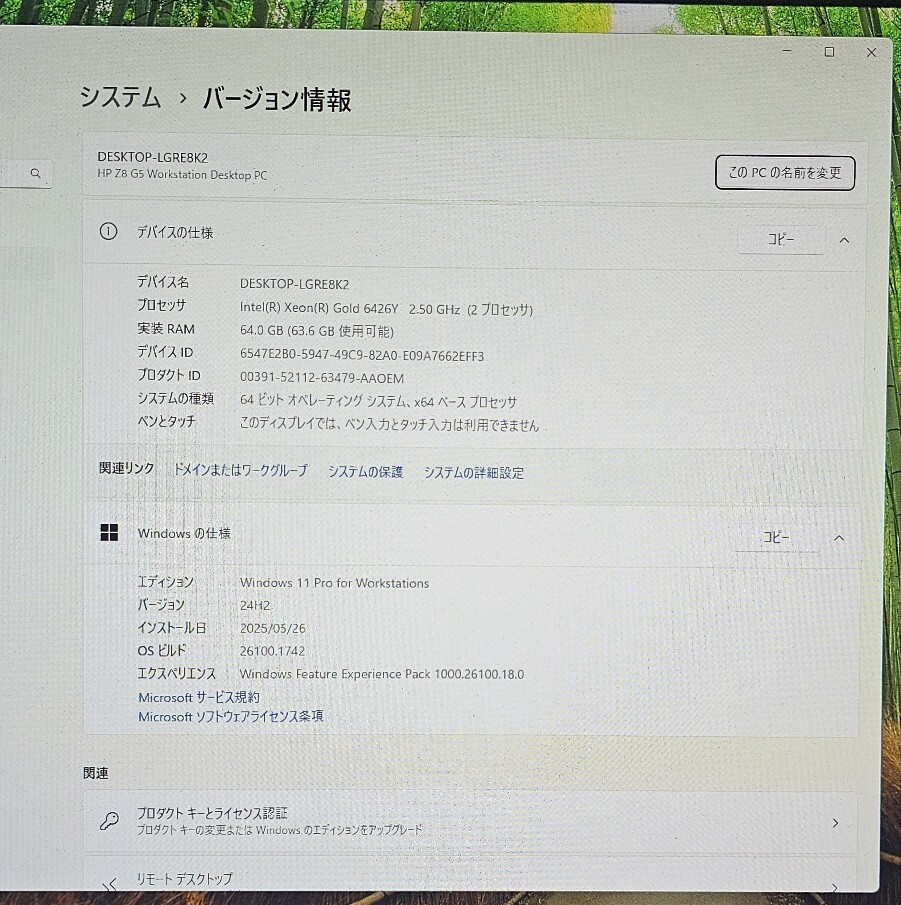Collapse the デバイスの仕様 section chevron
Viewport: 901px width, 905px height.
click(844, 240)
